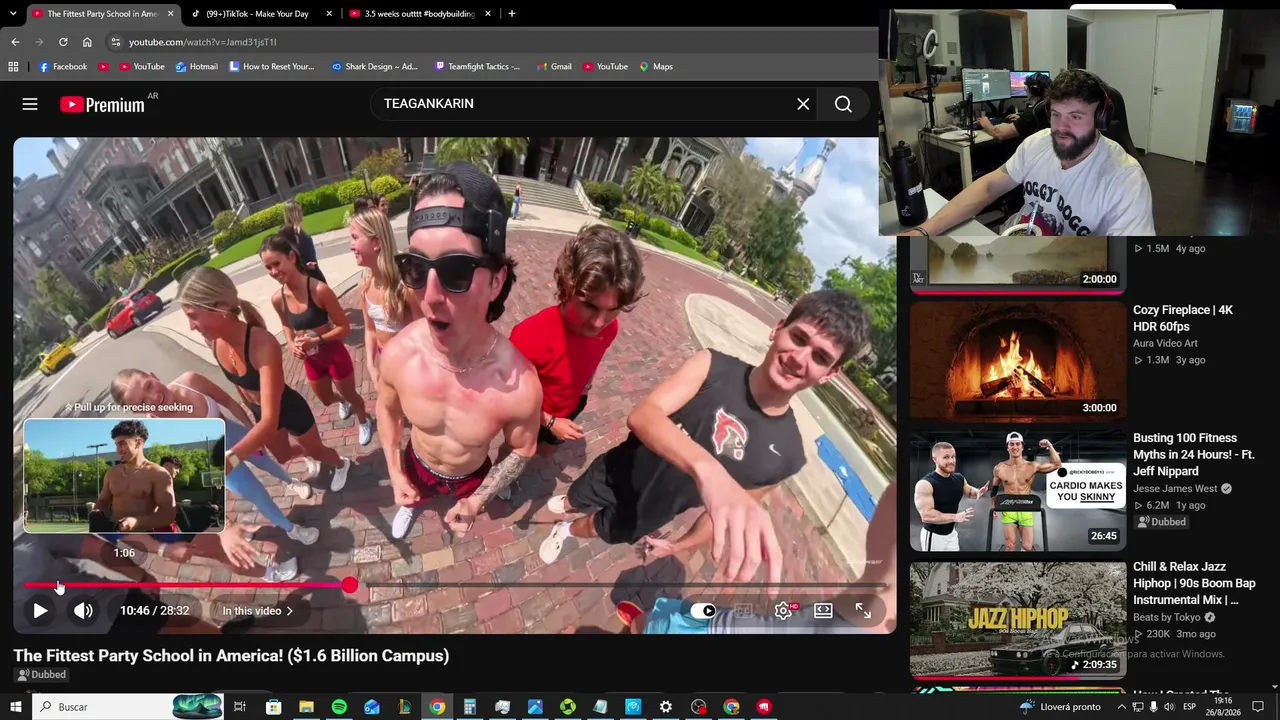The width and height of the screenshot is (1280, 720).
Task: Open Task View on the taskbar
Action: point(240,707)
